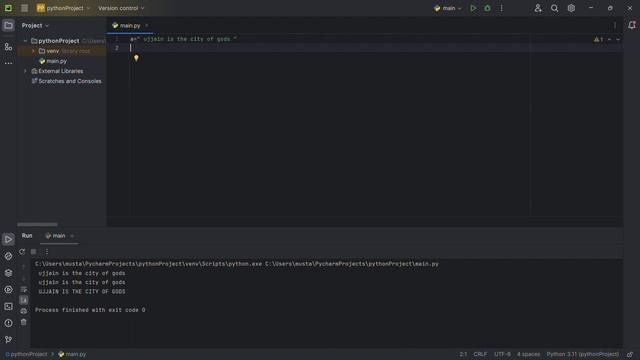Close the main.py editor tab
Screen dimensions: 640x360
[147, 26]
